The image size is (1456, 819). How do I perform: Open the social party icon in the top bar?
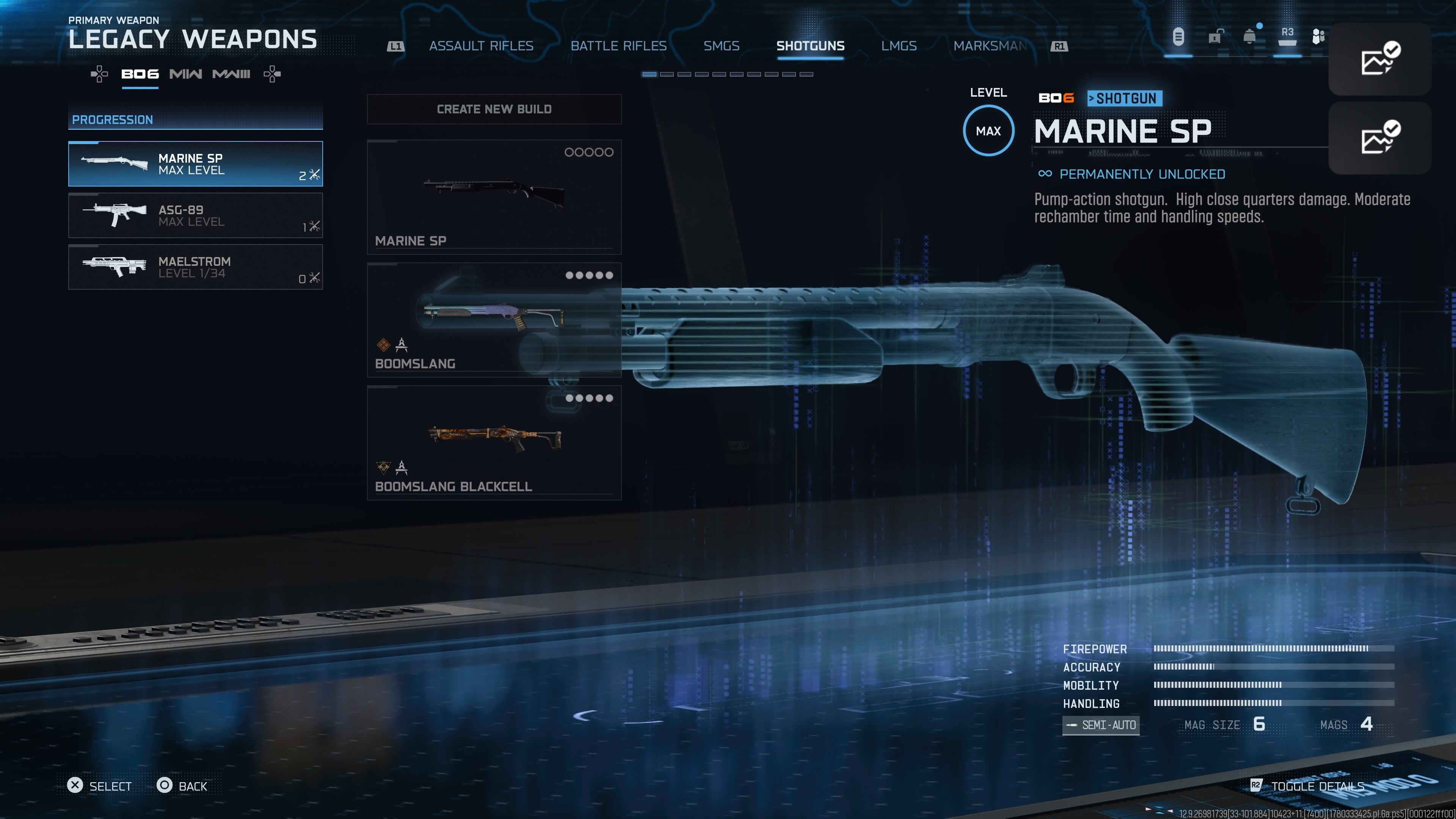click(1318, 37)
